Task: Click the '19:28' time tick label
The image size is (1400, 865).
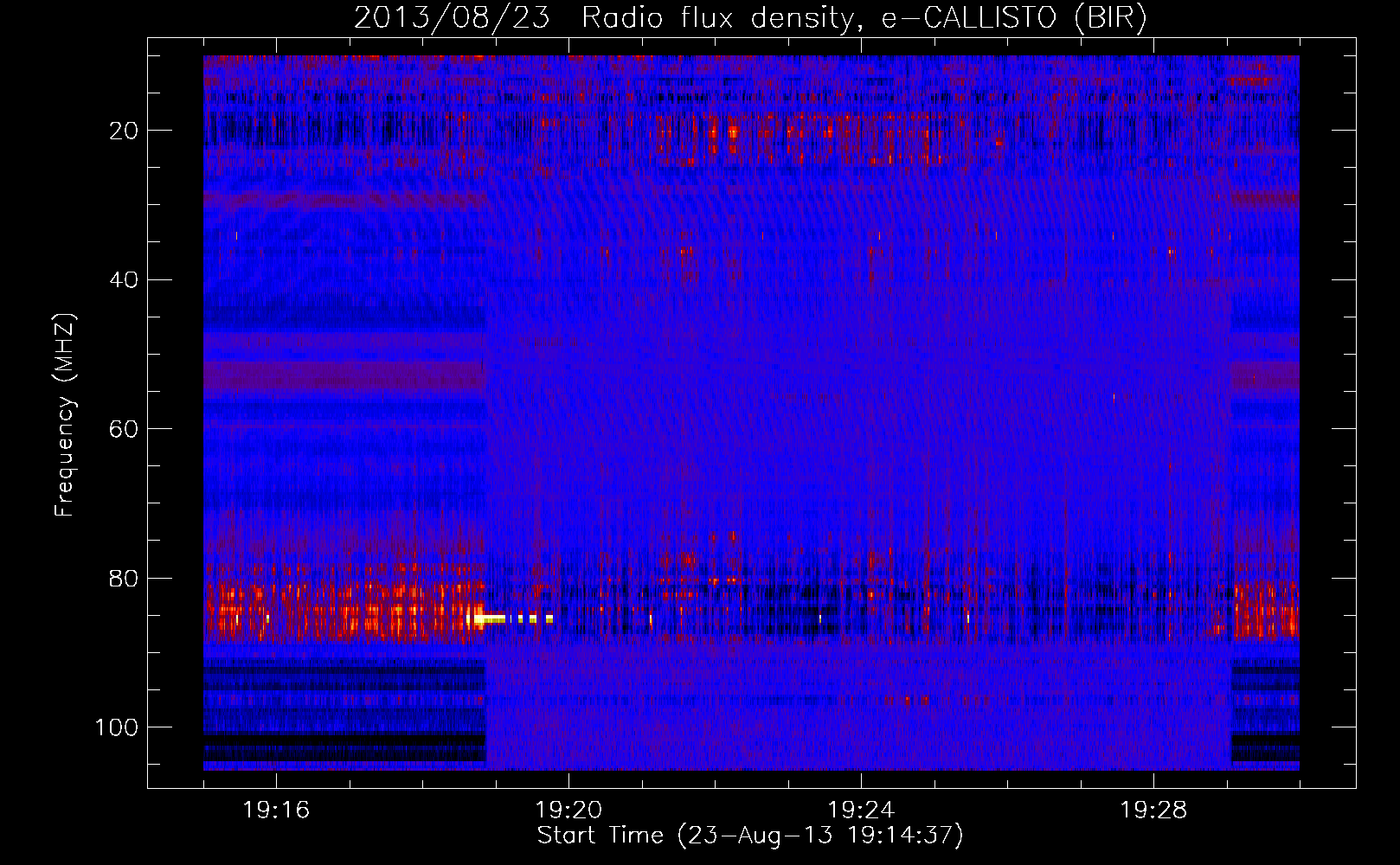Action: [x=1153, y=811]
